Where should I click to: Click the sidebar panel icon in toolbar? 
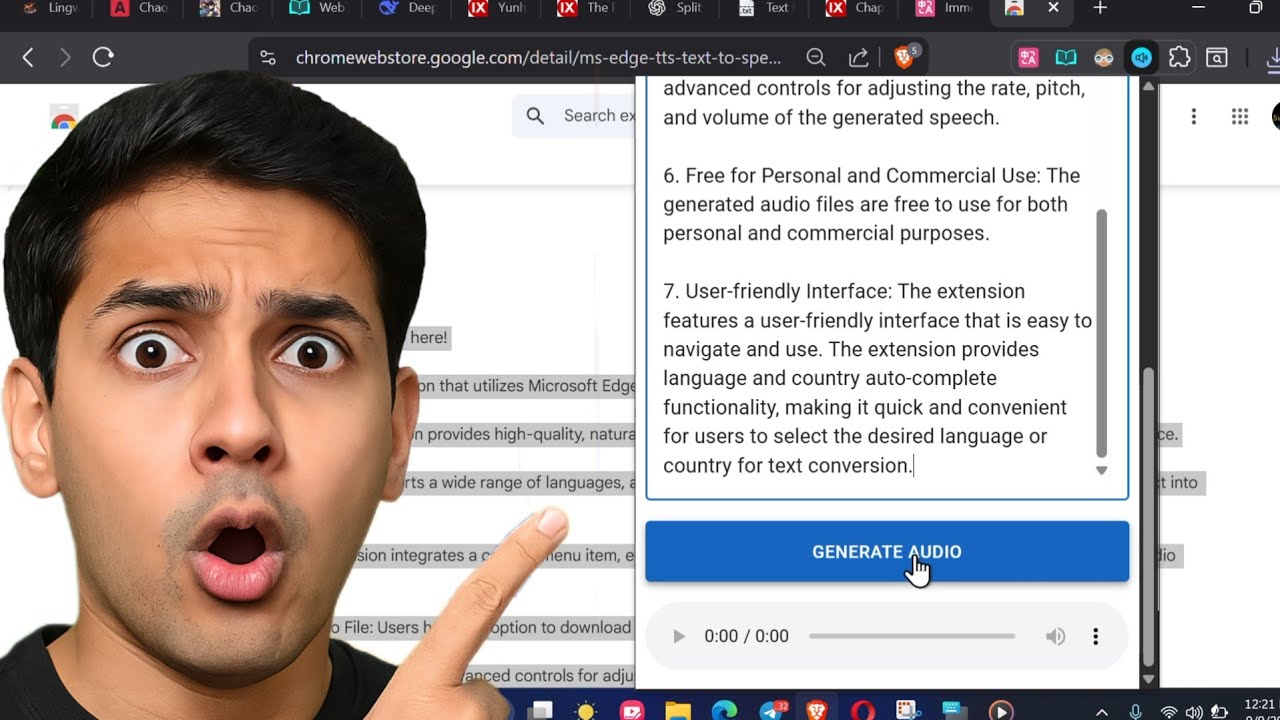(x=1217, y=58)
